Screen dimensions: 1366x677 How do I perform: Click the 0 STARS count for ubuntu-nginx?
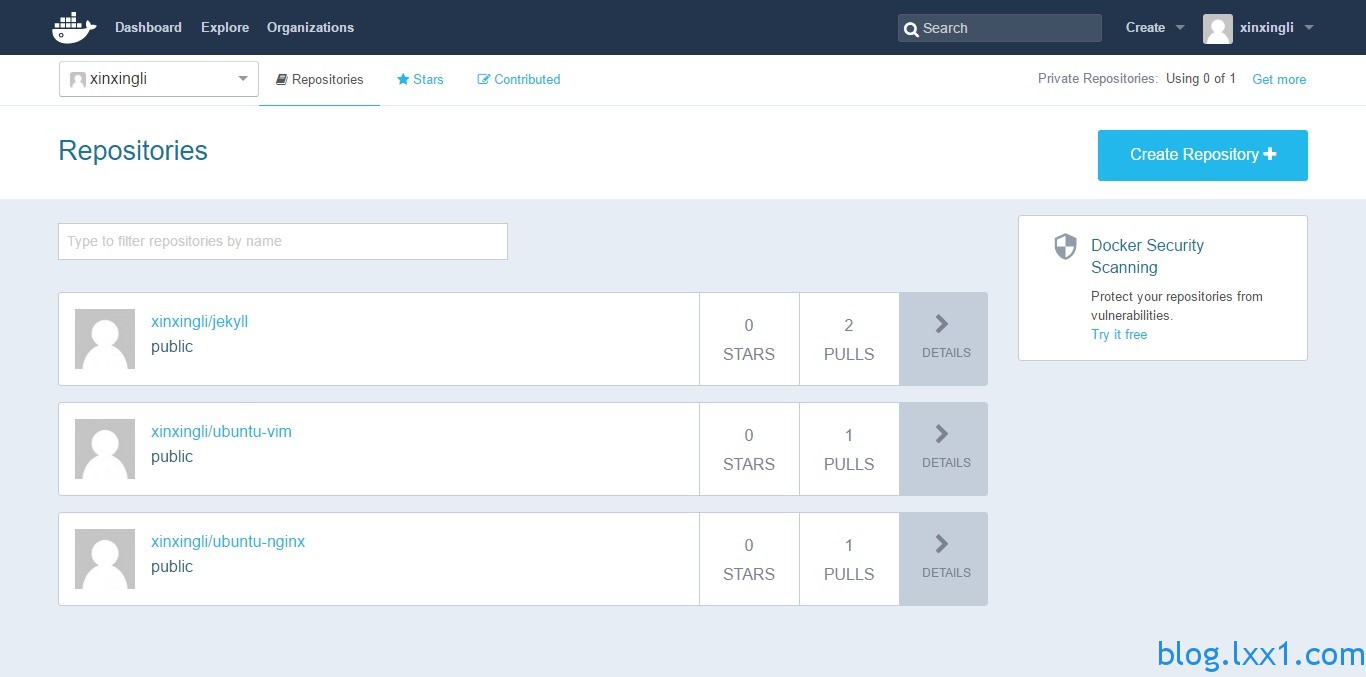749,559
